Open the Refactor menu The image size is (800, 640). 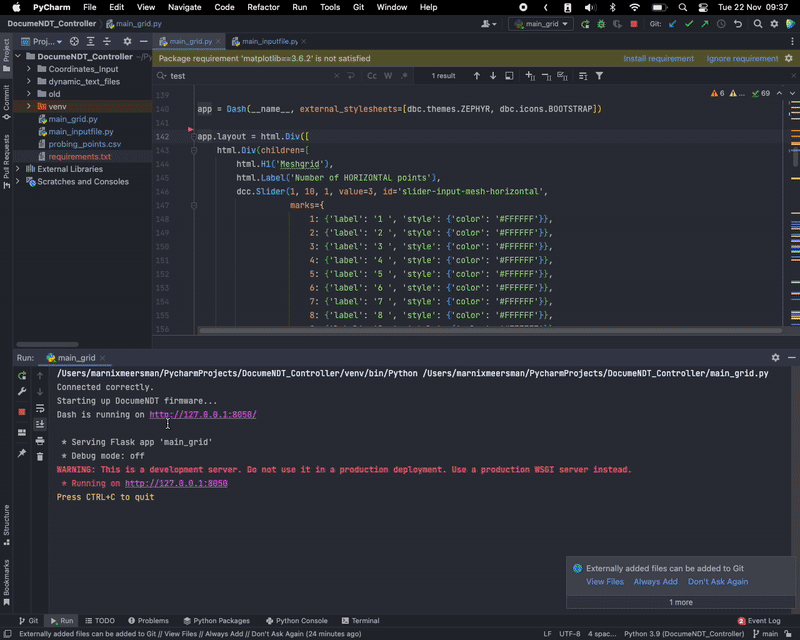coord(263,7)
